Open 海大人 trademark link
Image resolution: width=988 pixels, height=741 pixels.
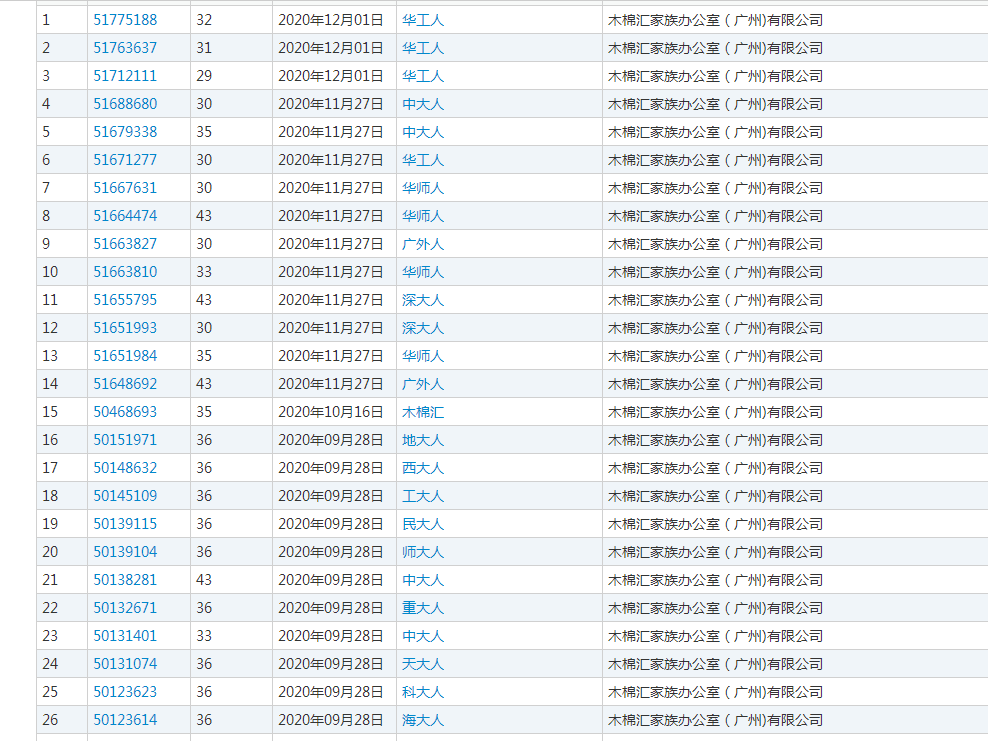tap(423, 720)
